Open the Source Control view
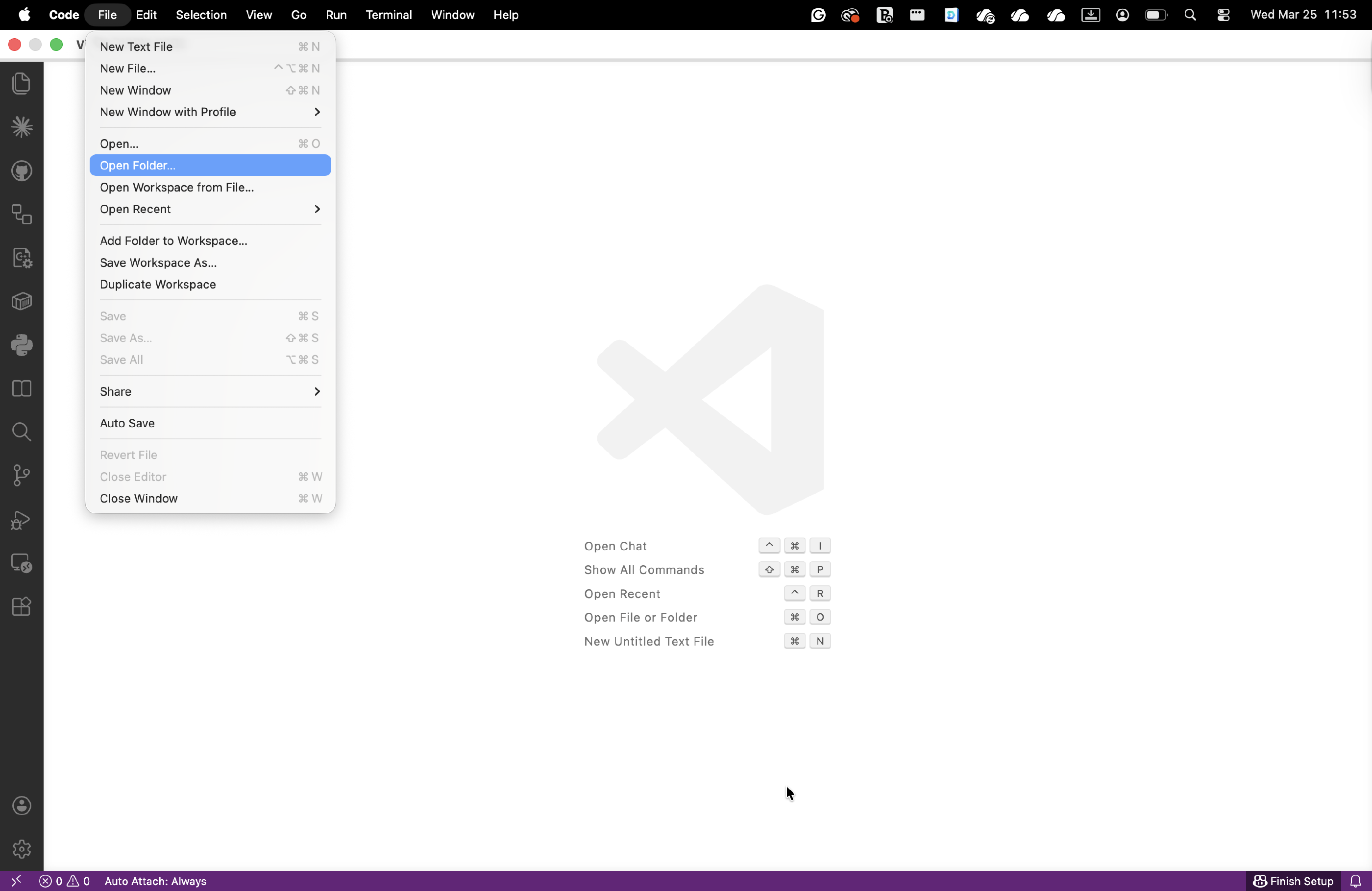The width and height of the screenshot is (1372, 891). [22, 476]
